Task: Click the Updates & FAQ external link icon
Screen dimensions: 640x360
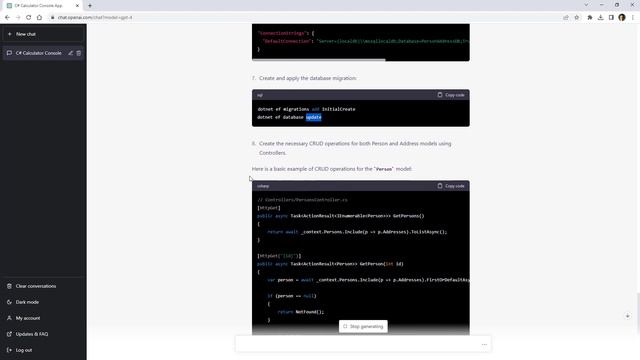Action: [x=9, y=334]
